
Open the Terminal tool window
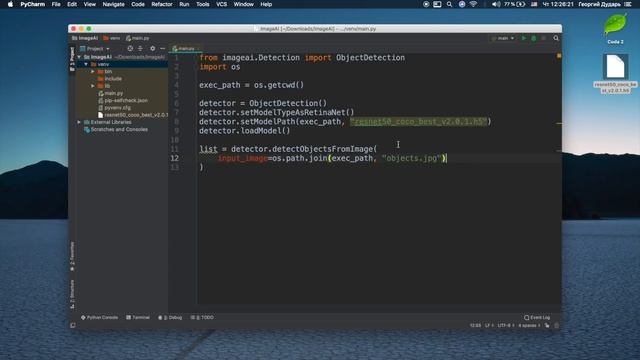click(x=138, y=317)
